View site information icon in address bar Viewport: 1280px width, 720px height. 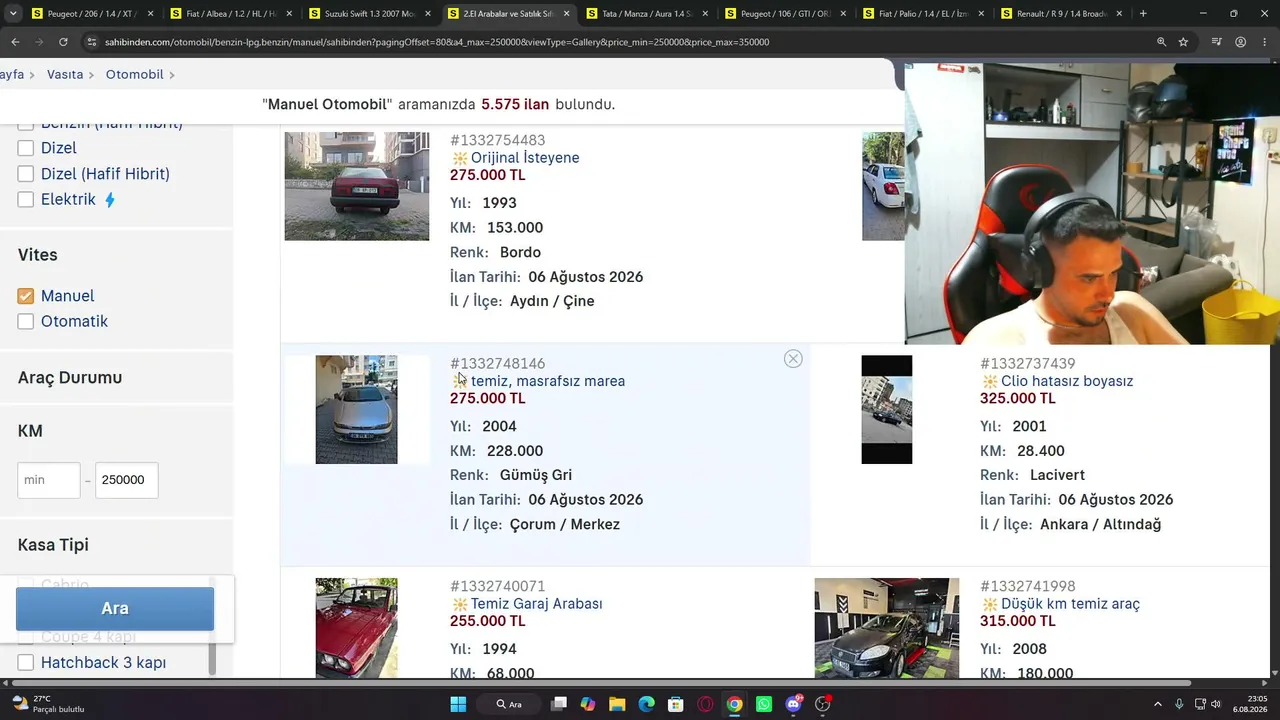[92, 42]
